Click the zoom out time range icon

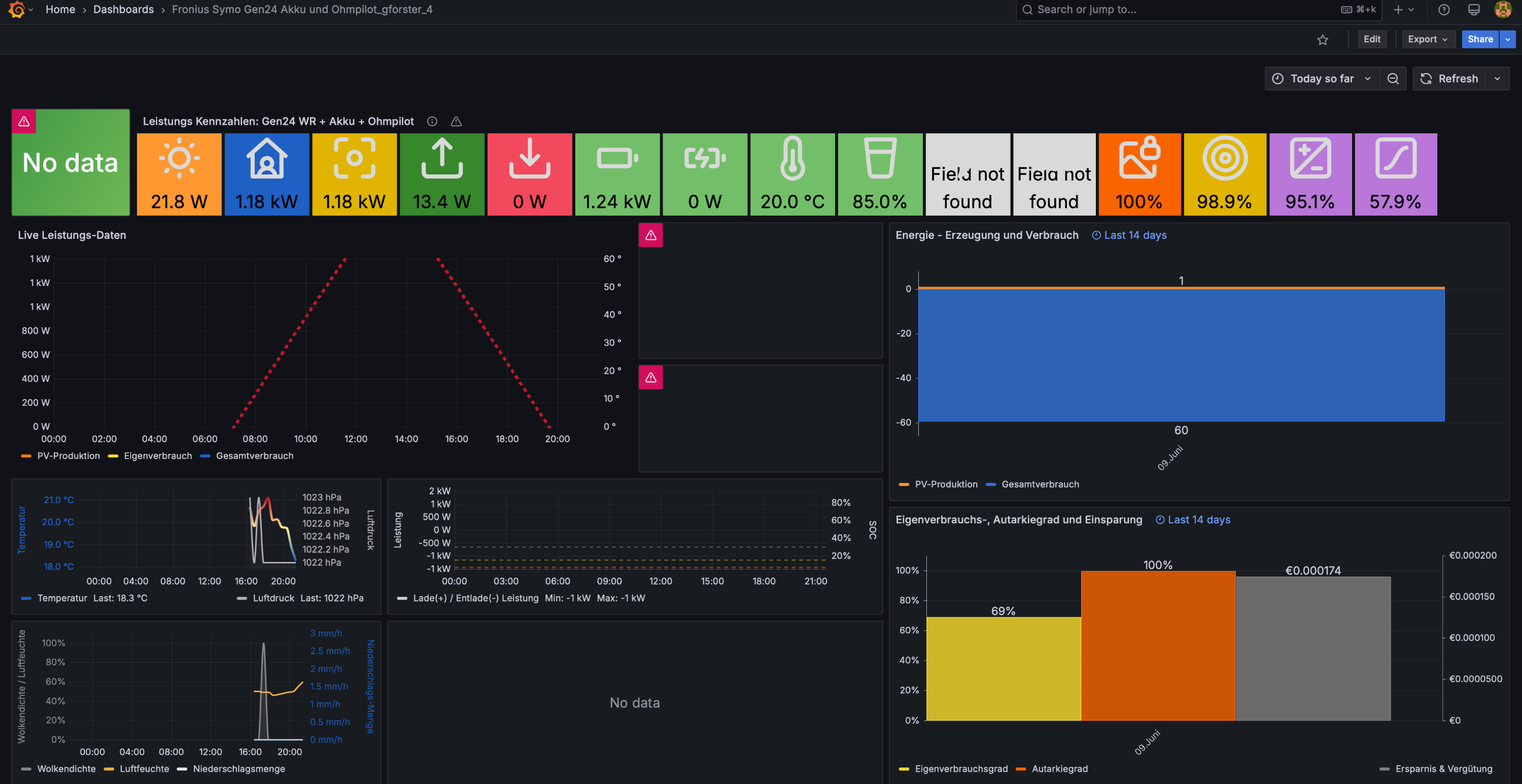tap(1393, 79)
